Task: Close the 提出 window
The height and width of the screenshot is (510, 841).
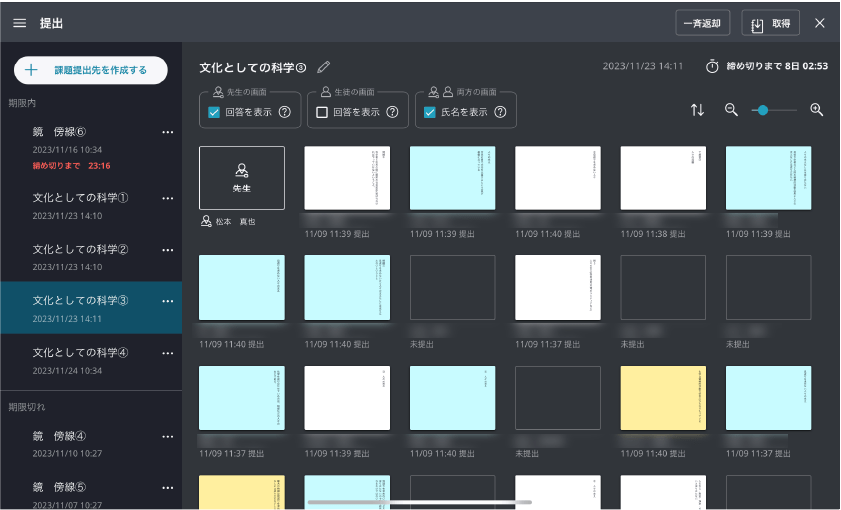Action: (x=820, y=23)
